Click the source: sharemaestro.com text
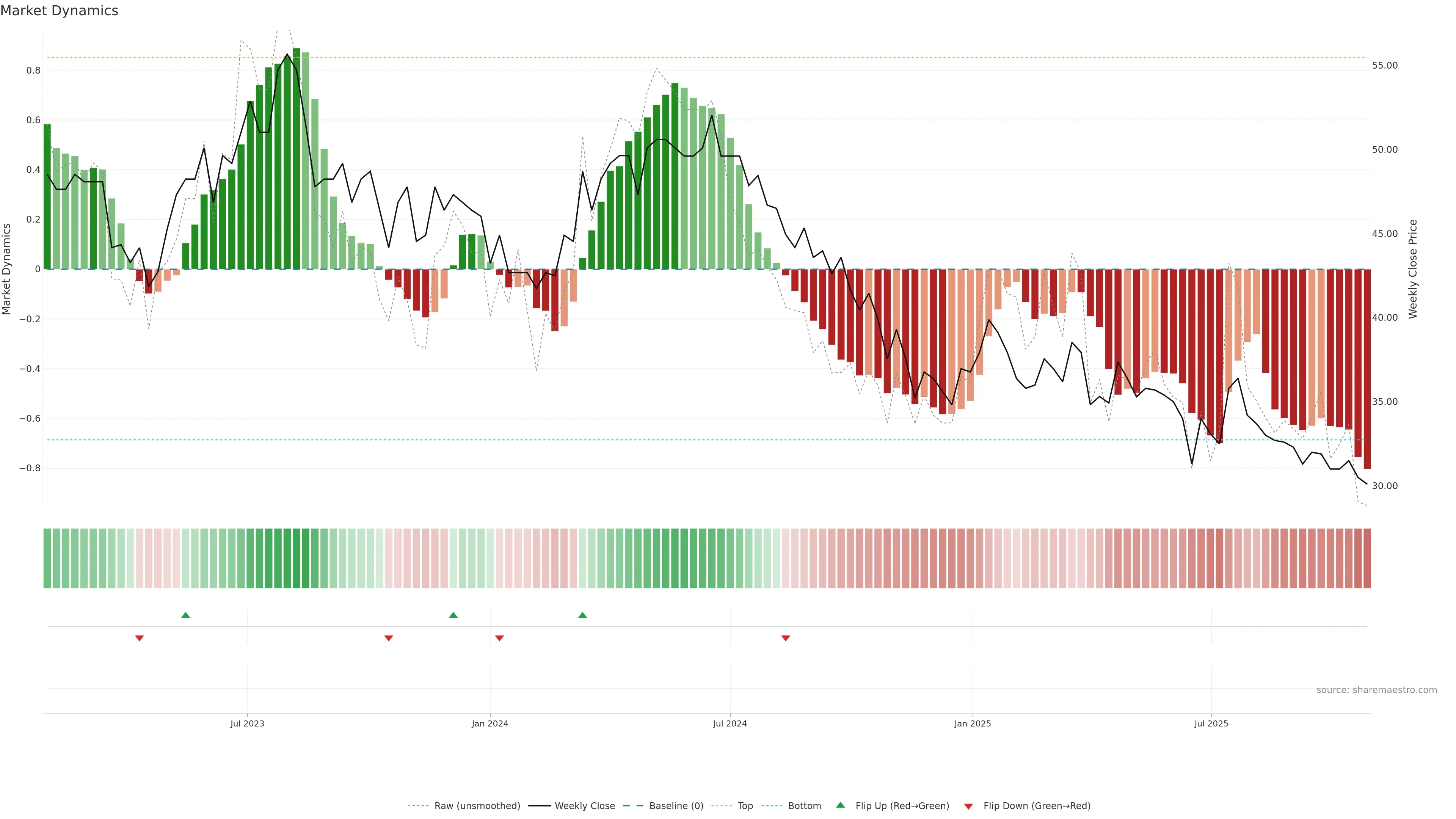The height and width of the screenshot is (819, 1456). point(1376,690)
